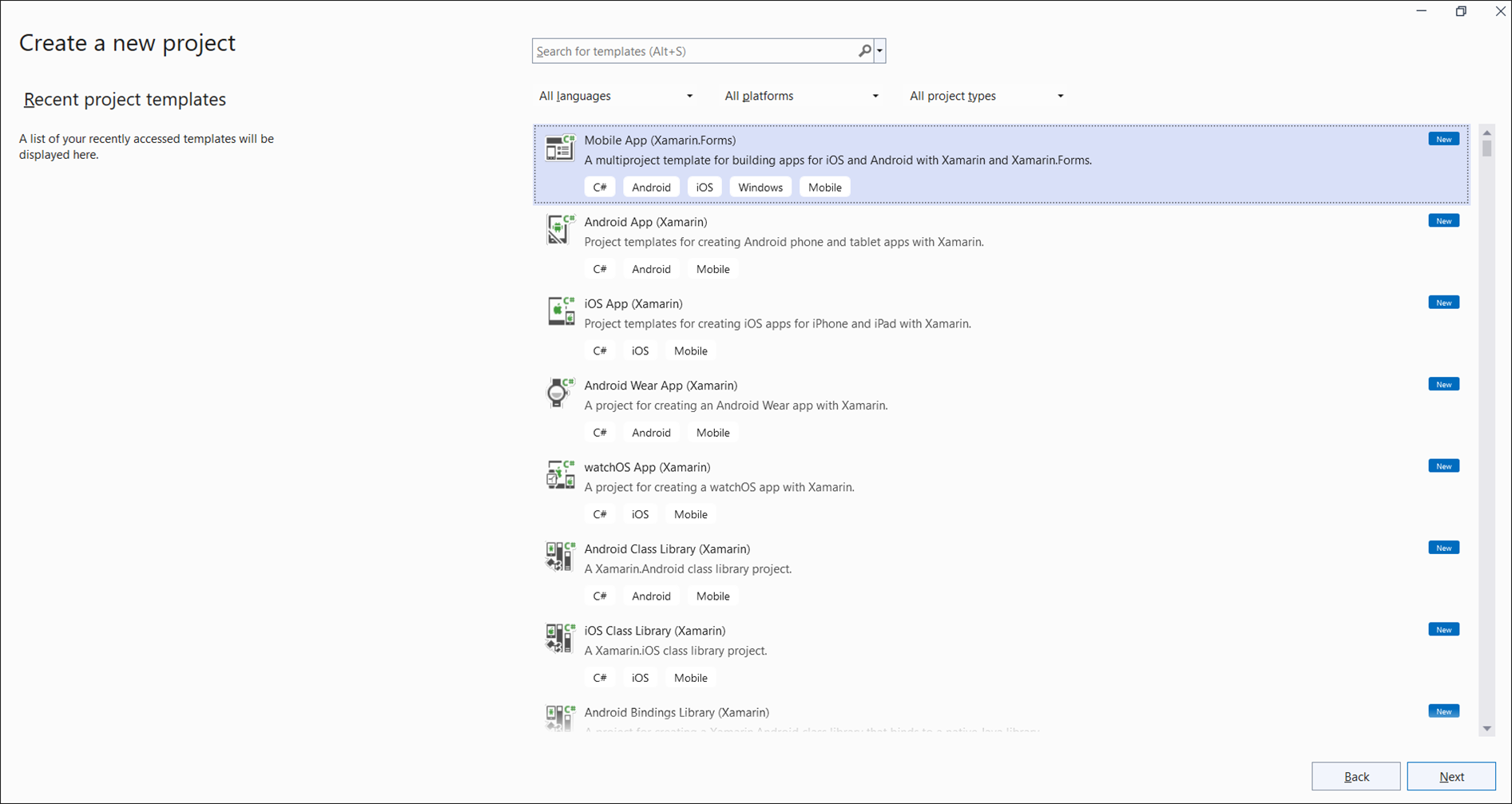The image size is (1512, 804).
Task: Open the All project types dropdown
Action: pos(986,96)
